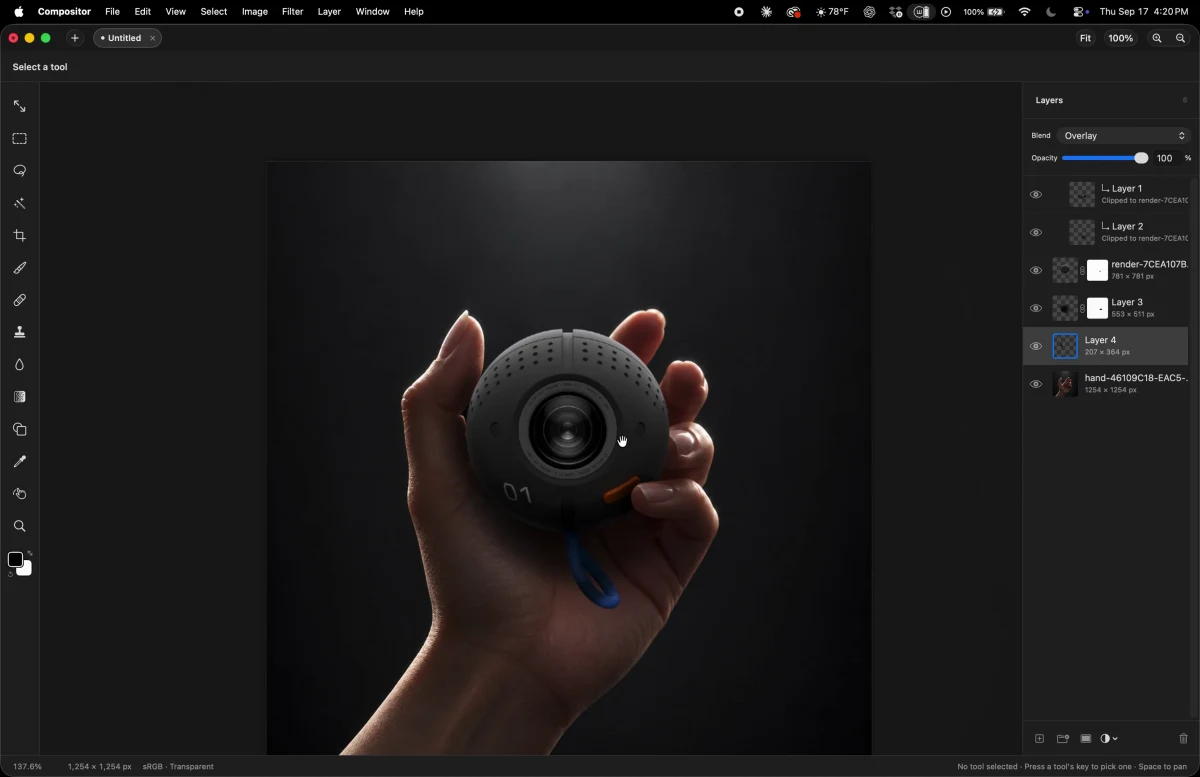Toggle Layer 3 visibility eye

click(1036, 308)
